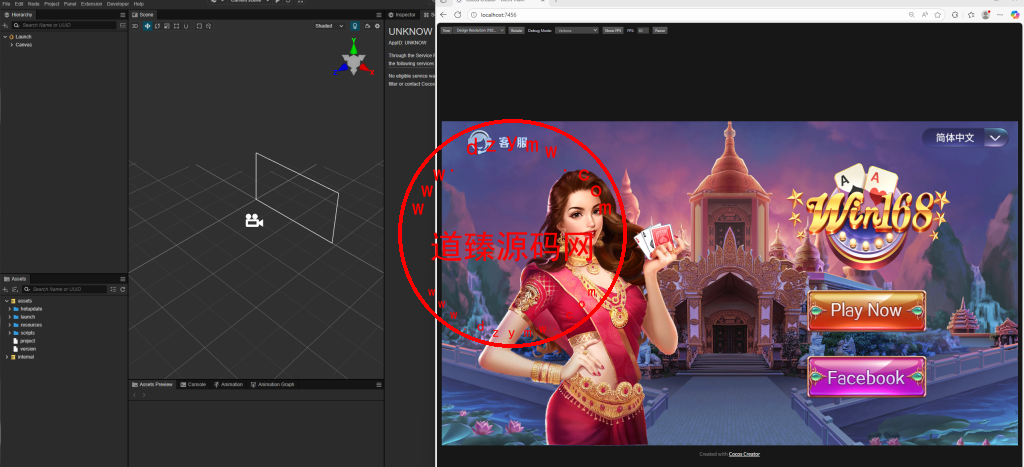Select the Assets Preview tab
1024x467 pixels.
click(x=153, y=384)
